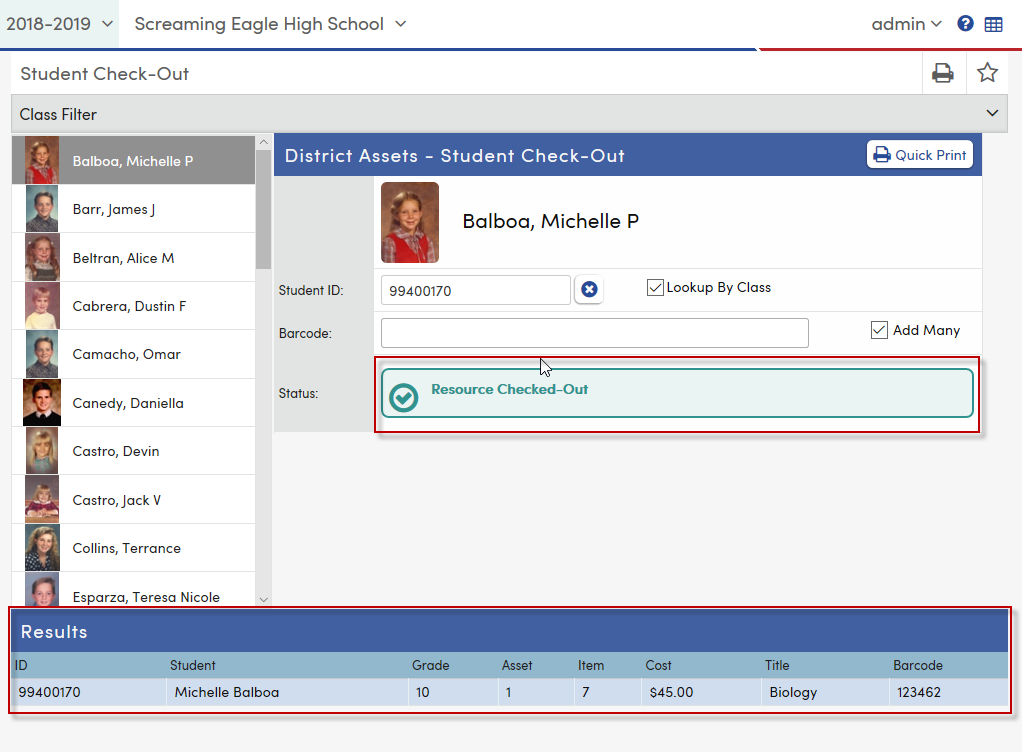Expand the Class Filter section
This screenshot has width=1022, height=752.
tap(990, 114)
